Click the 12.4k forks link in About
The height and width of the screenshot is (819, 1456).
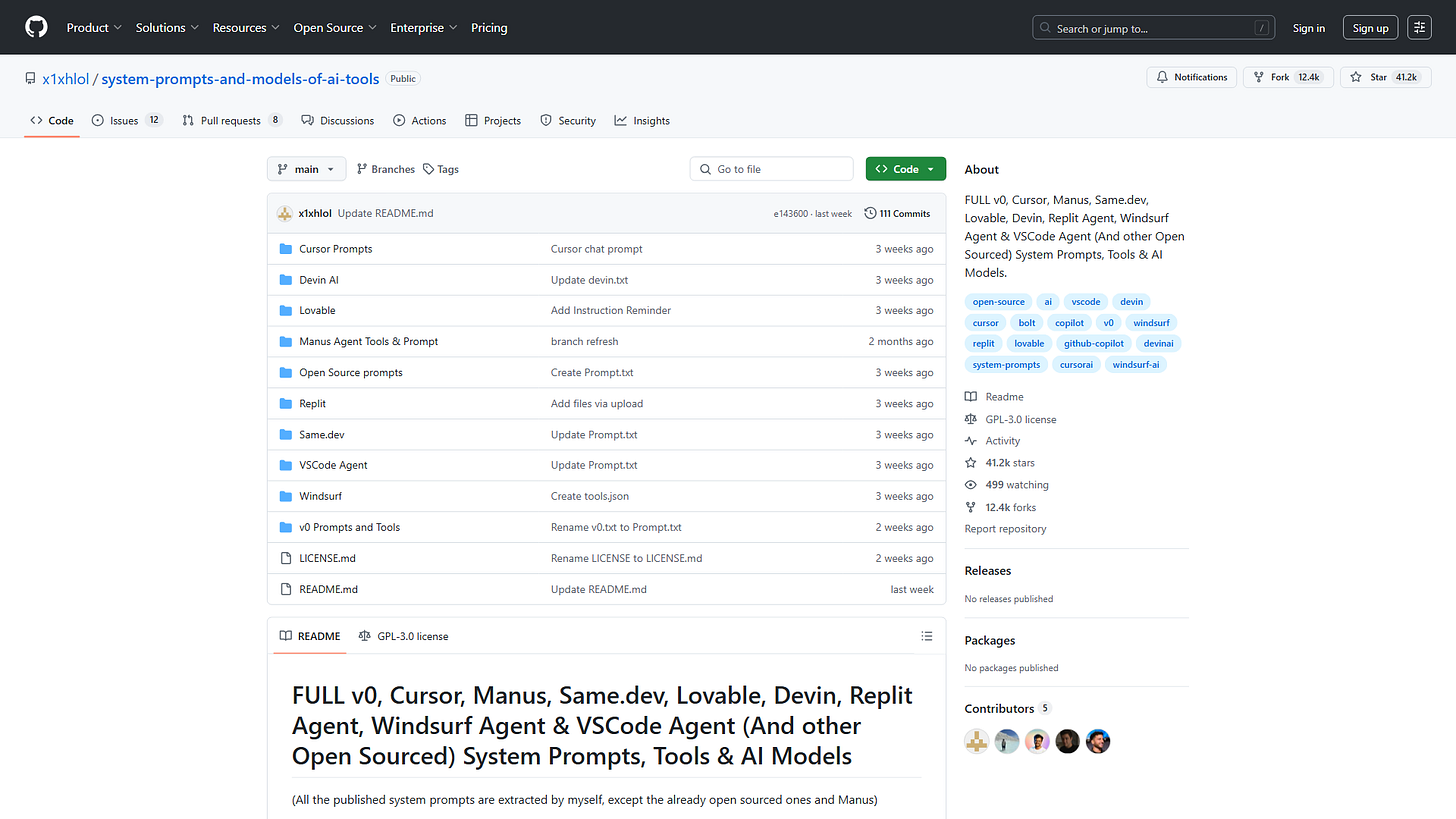point(1000,507)
